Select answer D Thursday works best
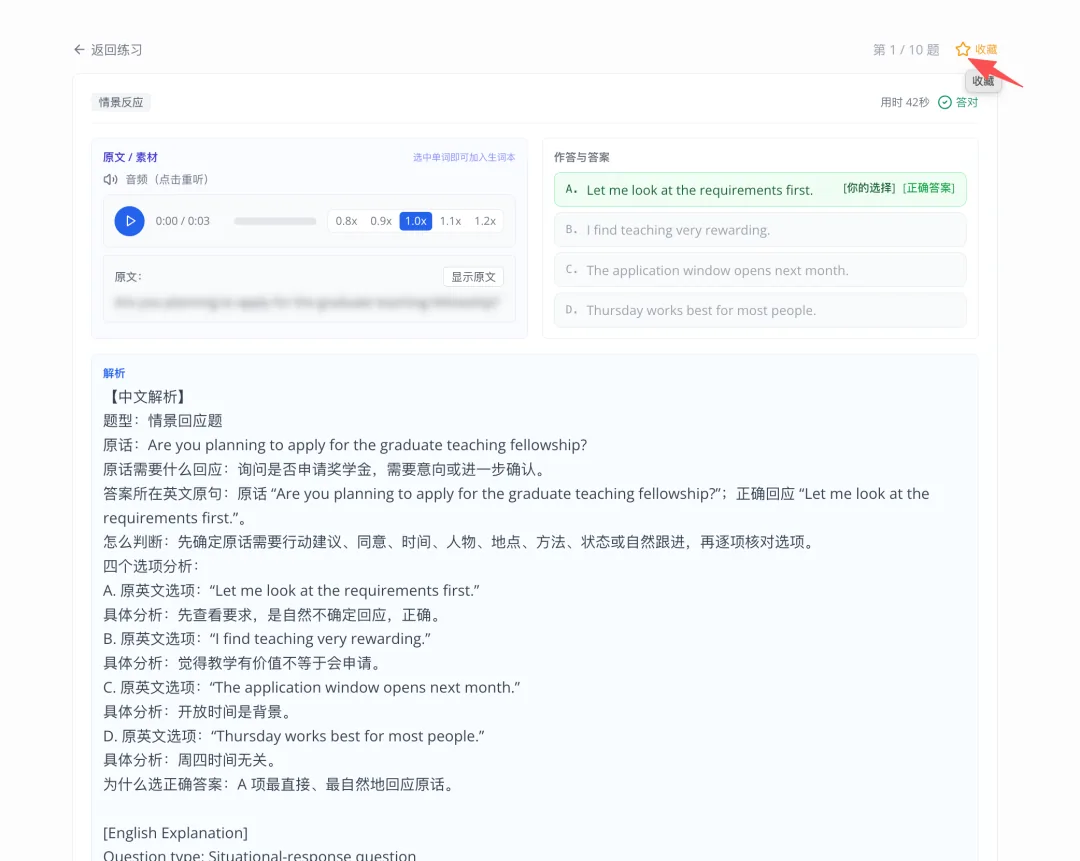The image size is (1080, 861). tap(760, 310)
